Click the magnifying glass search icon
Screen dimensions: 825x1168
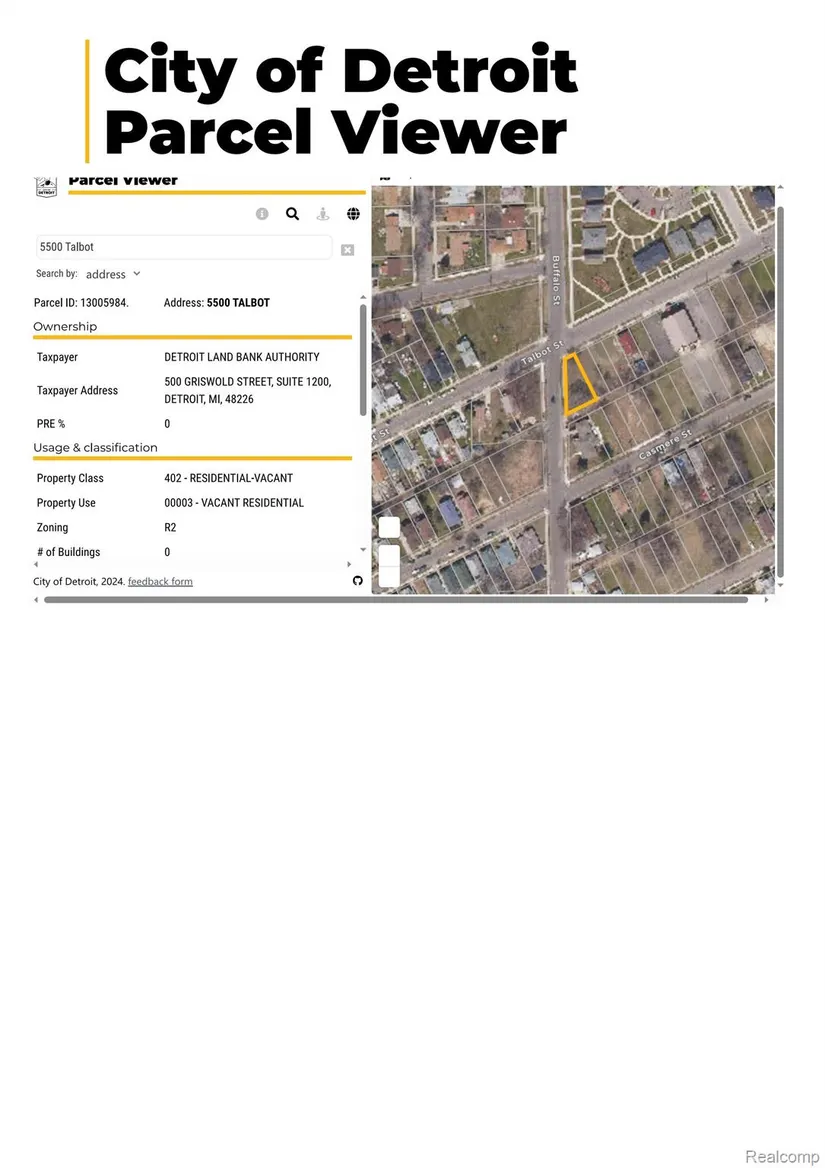(292, 214)
